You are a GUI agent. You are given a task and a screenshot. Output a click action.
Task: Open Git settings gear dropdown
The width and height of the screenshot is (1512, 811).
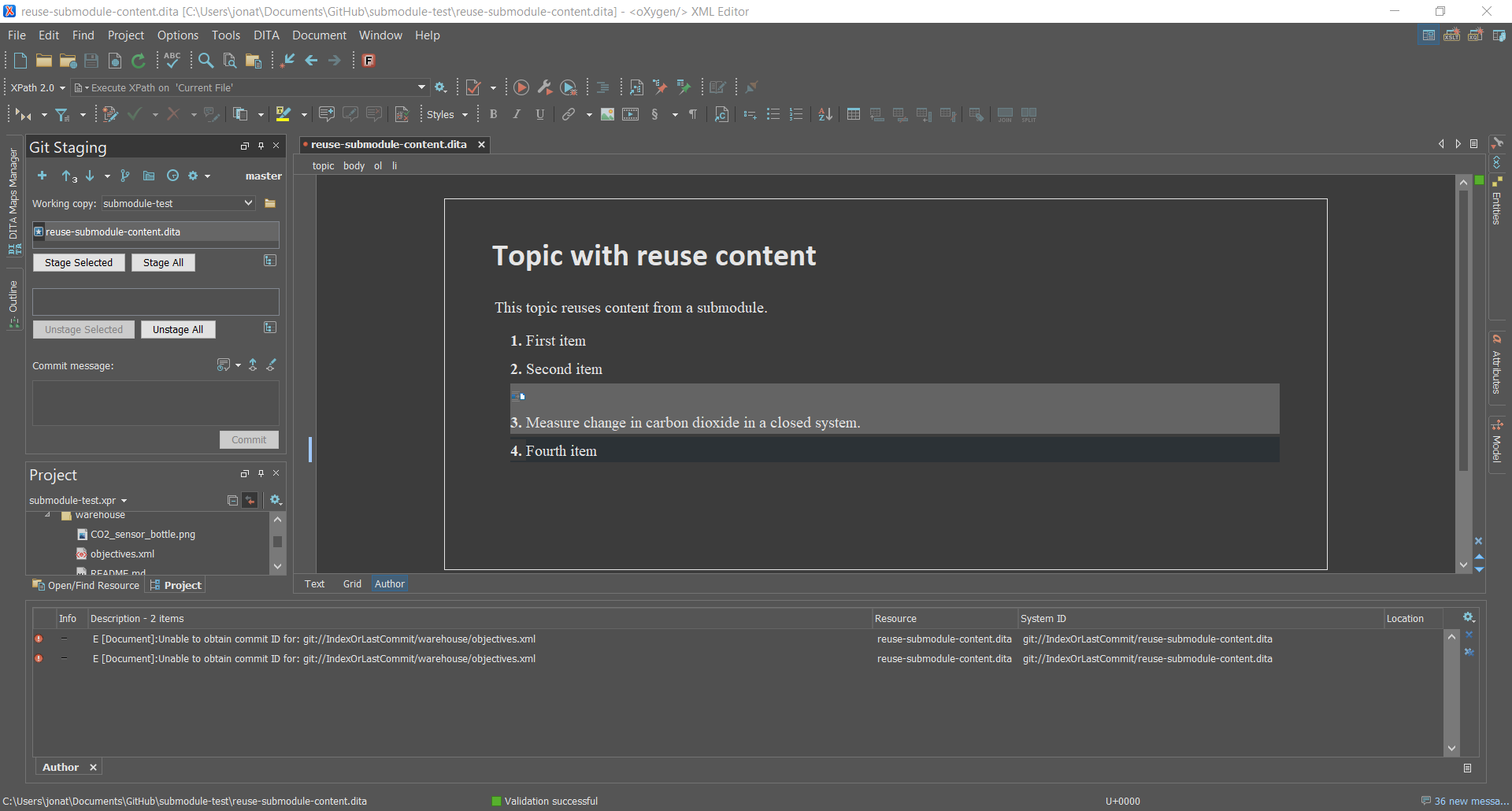(198, 176)
